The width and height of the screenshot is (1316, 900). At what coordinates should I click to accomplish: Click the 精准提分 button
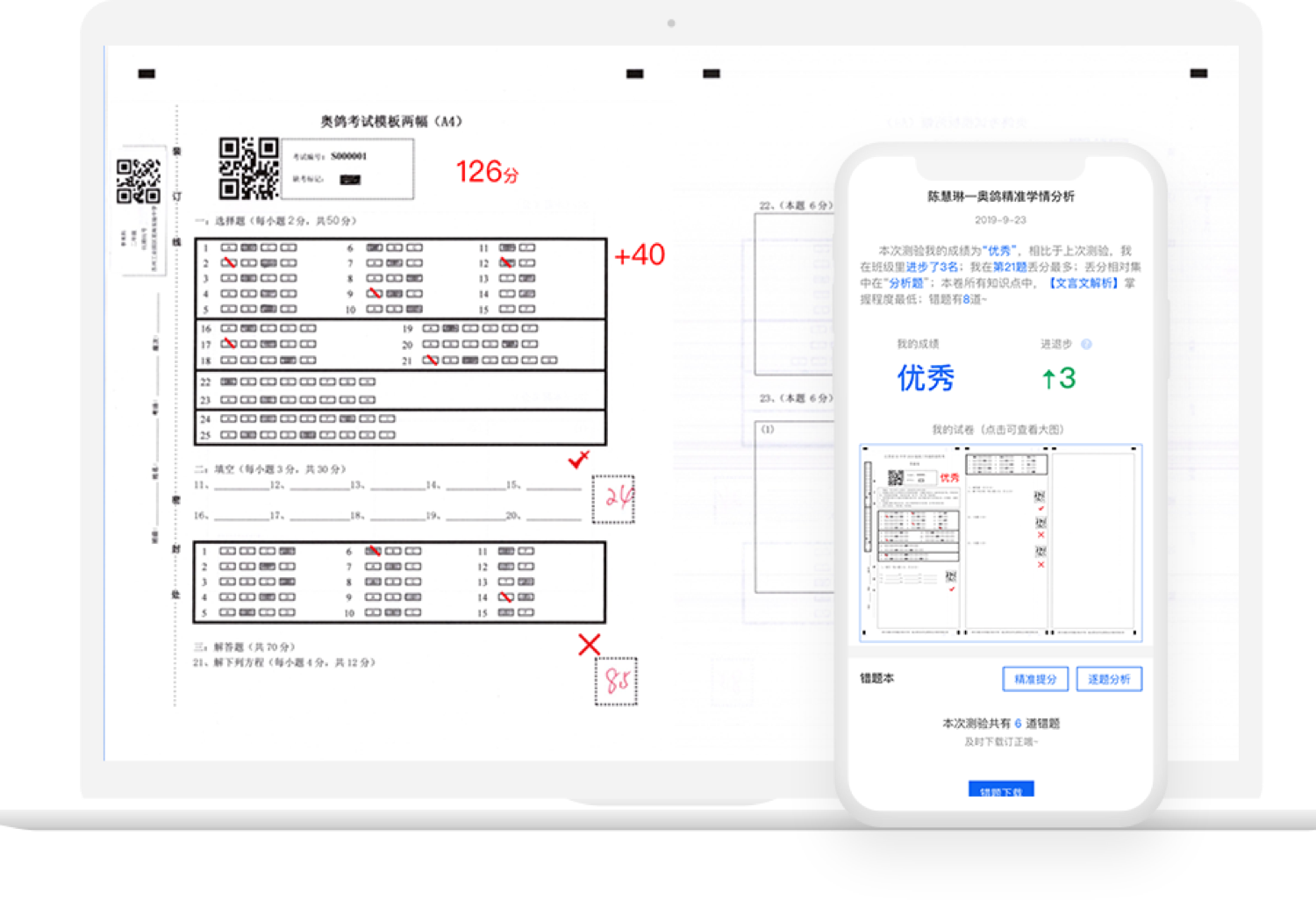[1035, 679]
